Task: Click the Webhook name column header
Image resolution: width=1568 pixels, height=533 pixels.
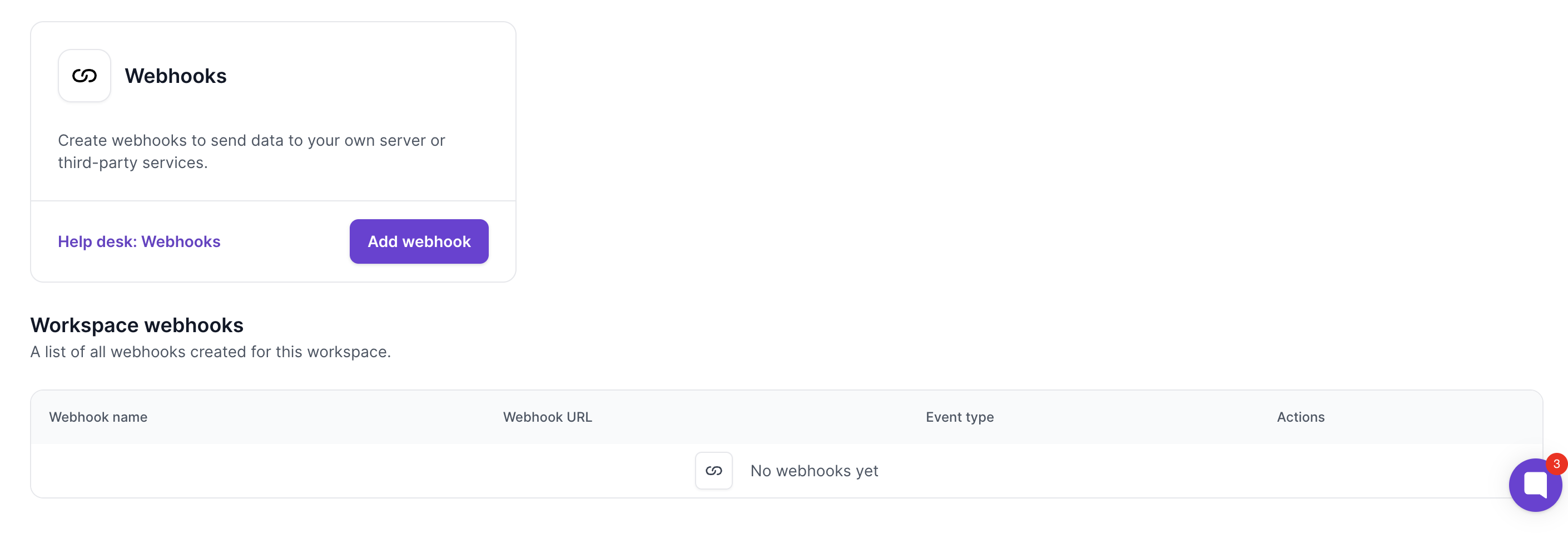Action: [98, 417]
